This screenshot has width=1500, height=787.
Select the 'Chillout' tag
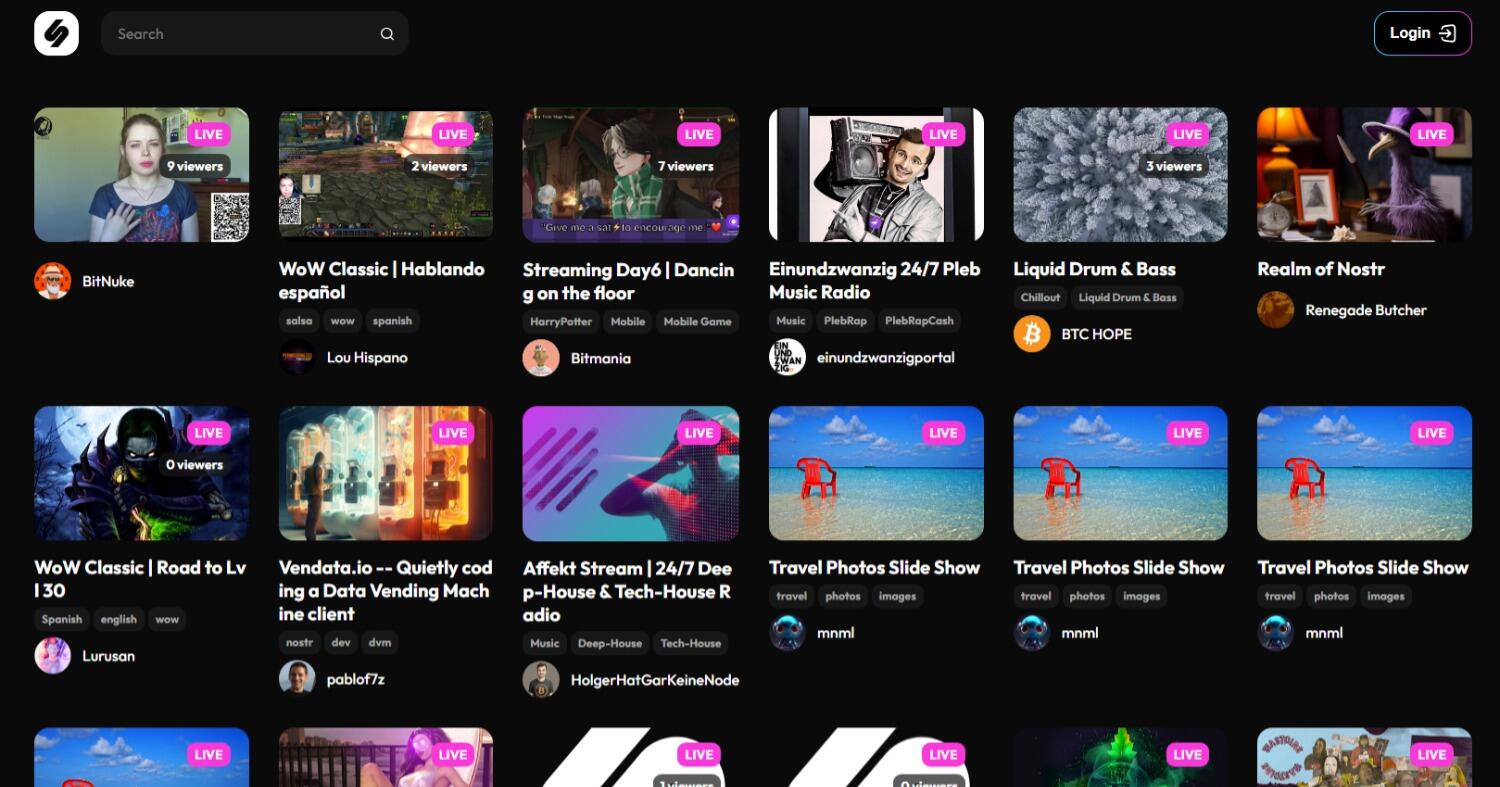[1040, 297]
